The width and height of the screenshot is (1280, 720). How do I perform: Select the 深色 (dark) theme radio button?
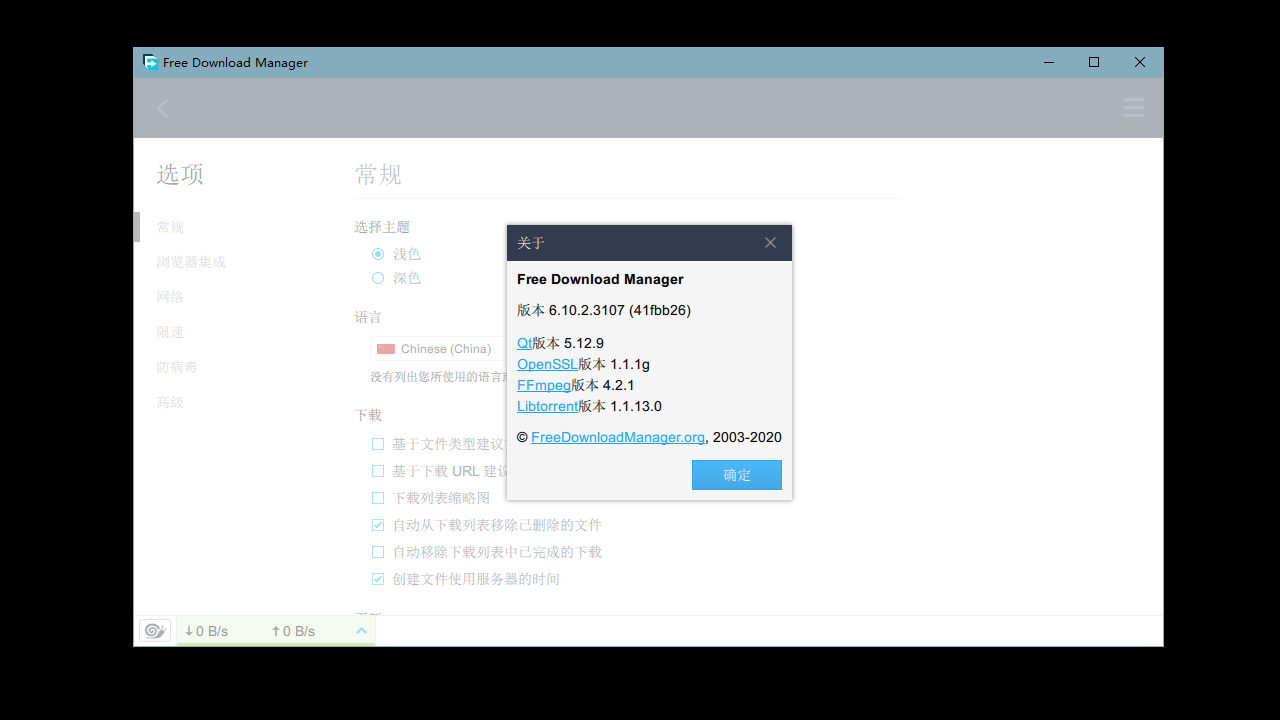[x=378, y=278]
